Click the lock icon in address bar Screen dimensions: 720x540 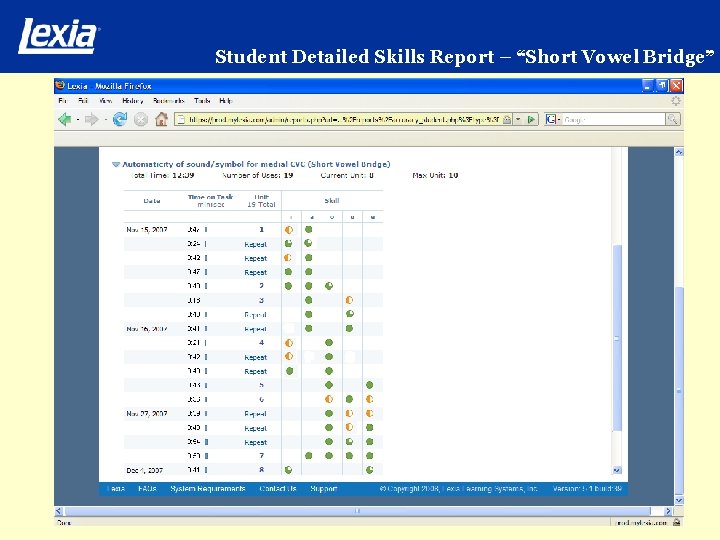506,119
